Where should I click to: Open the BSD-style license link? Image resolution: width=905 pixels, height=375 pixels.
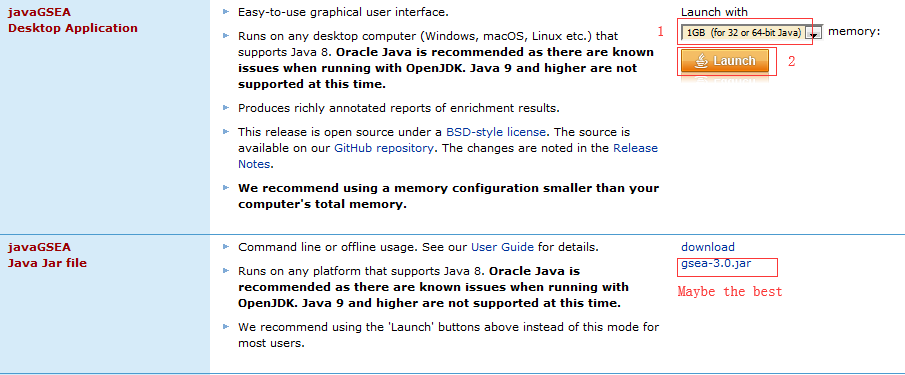coord(492,132)
